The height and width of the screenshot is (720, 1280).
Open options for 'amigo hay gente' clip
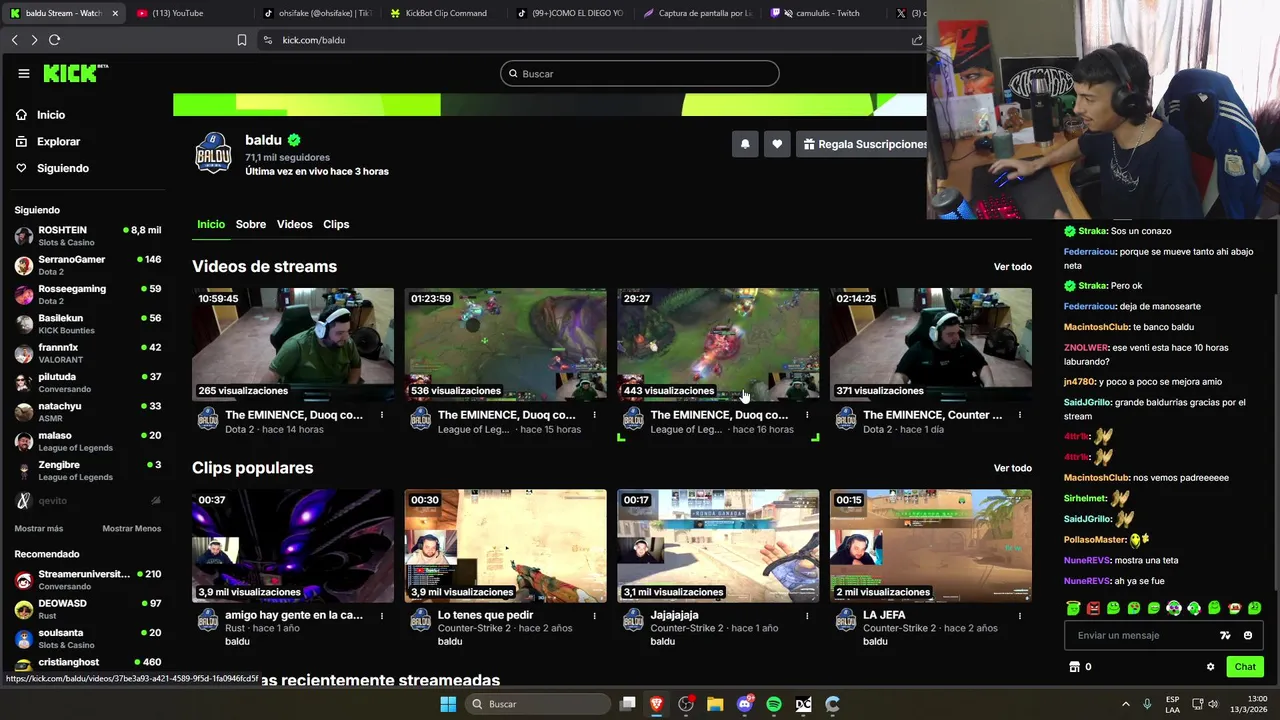(382, 616)
